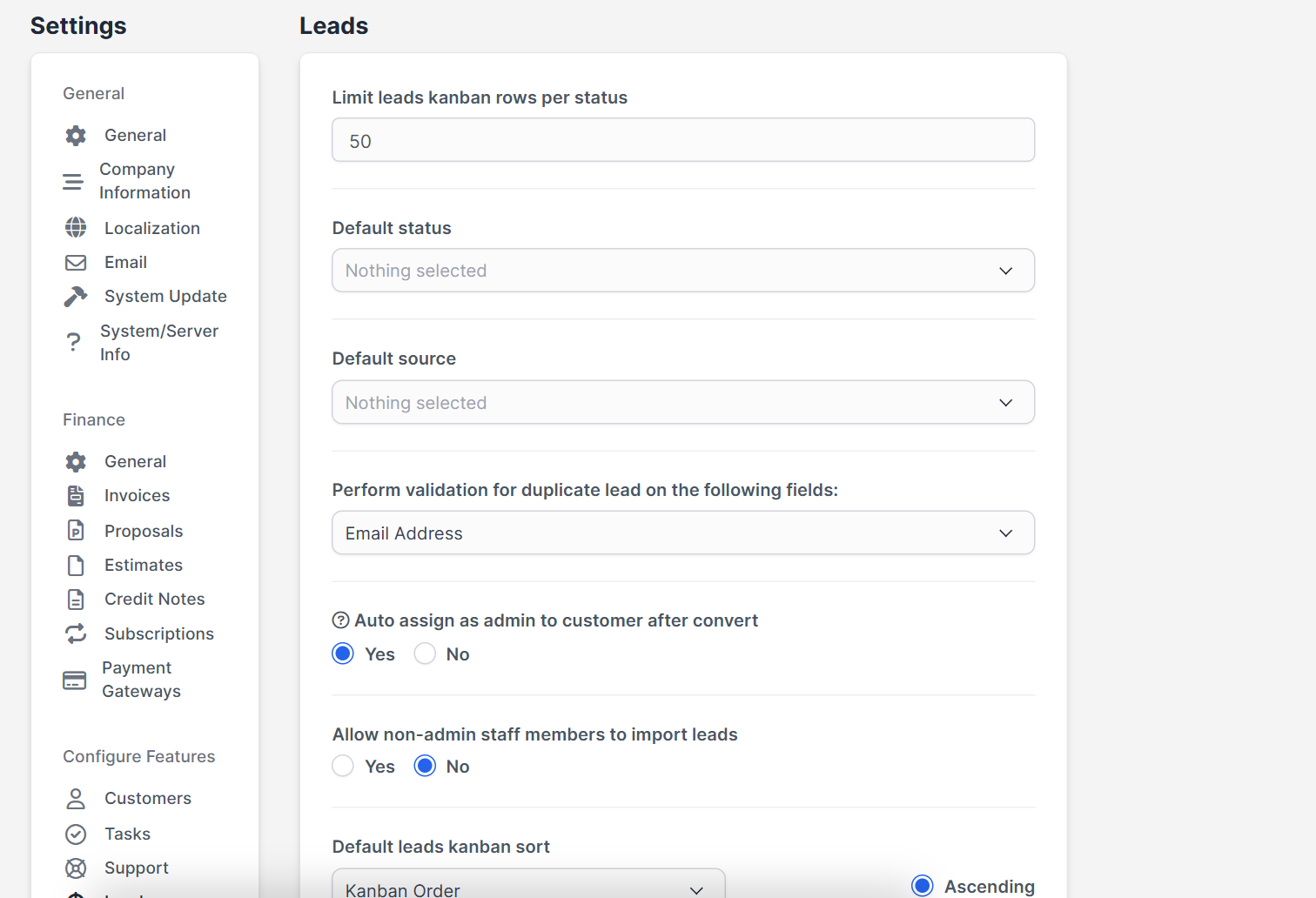Open Credit Notes settings
This screenshot has height=898, width=1316.
point(155,600)
